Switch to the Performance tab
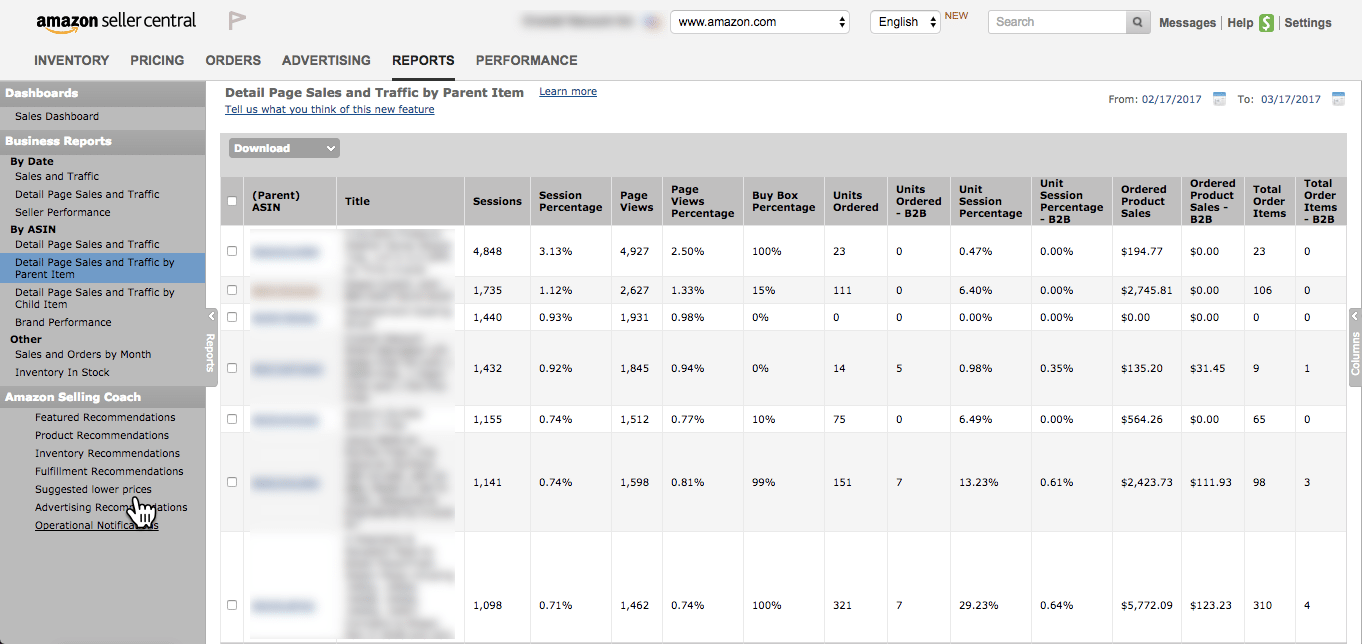Image resolution: width=1362 pixels, height=644 pixels. pos(526,60)
